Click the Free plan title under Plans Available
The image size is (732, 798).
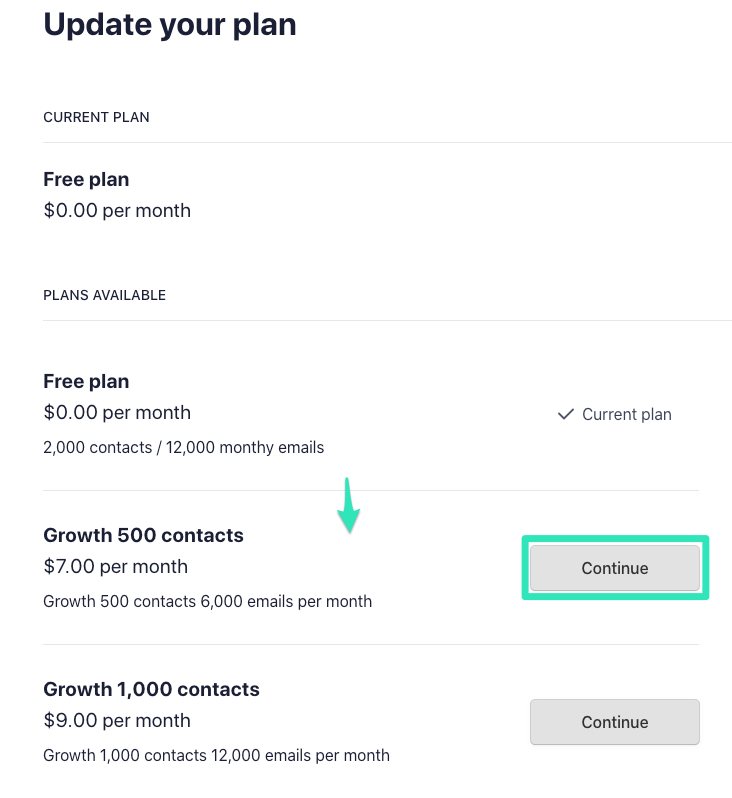86,382
